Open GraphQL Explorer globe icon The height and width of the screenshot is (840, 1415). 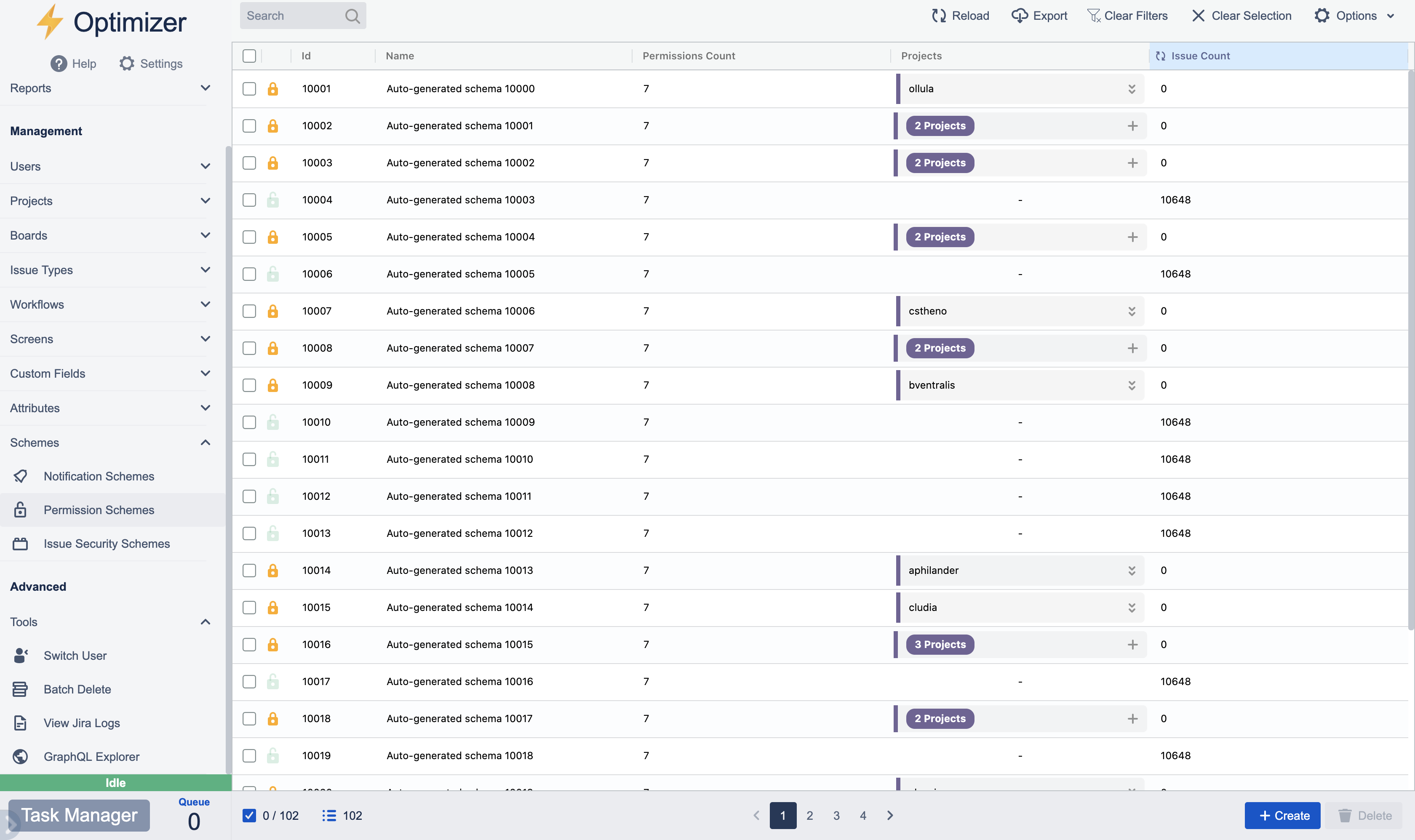coord(20,757)
